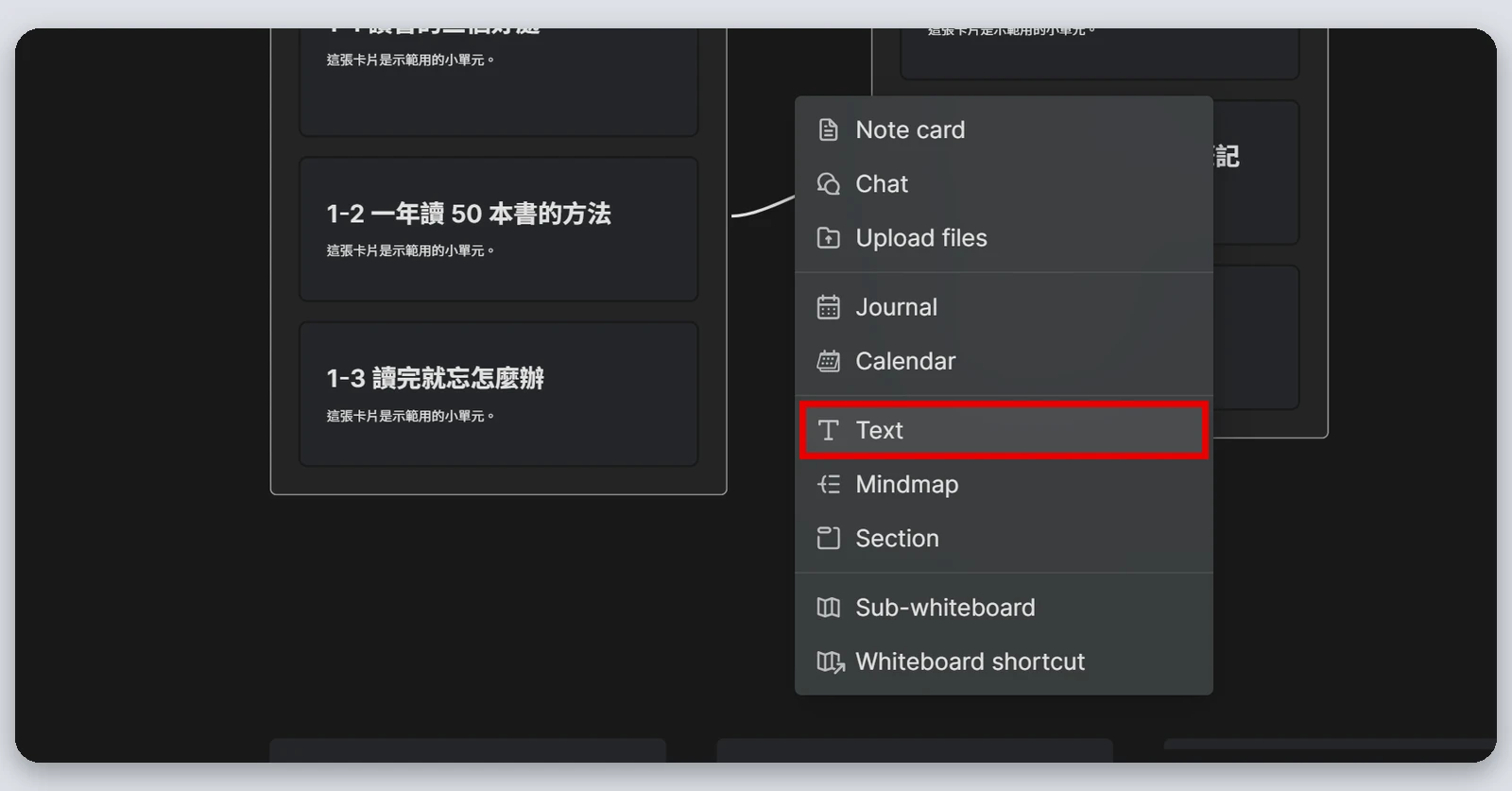Select Upload files menu entry
The height and width of the screenshot is (791, 1512).
coord(1004,238)
